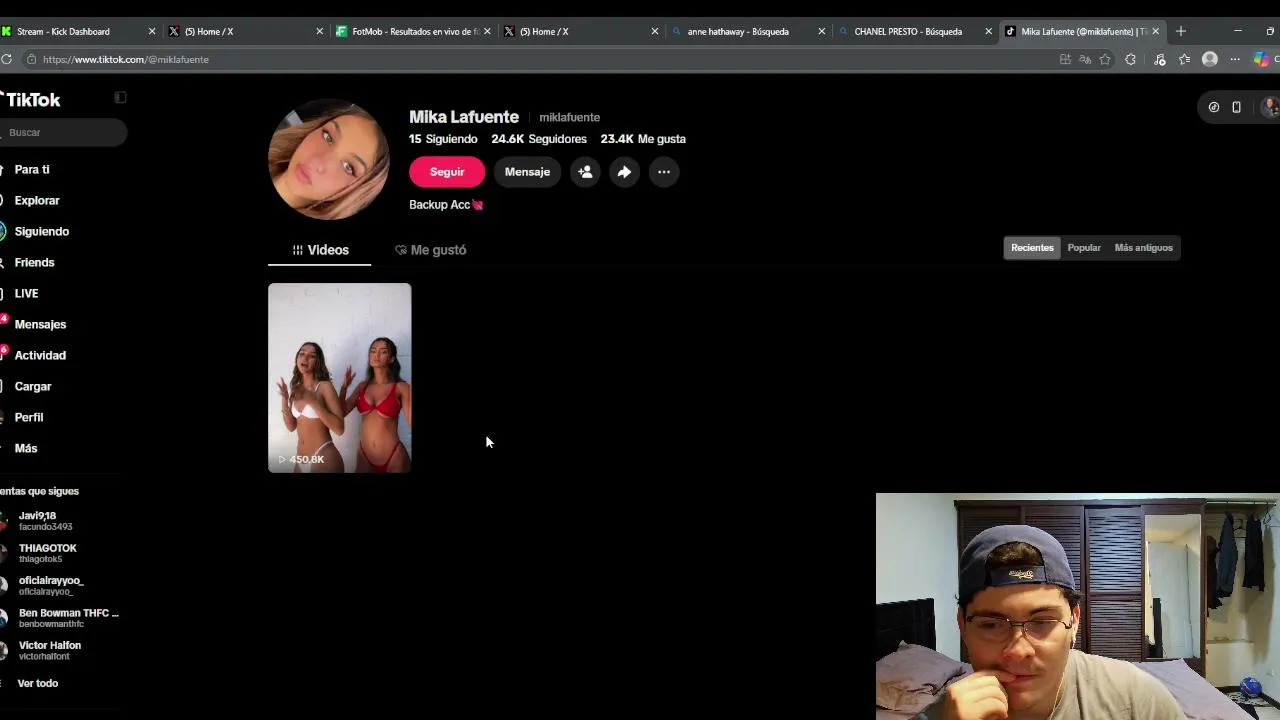Open the browser Extensions puzzle icon
The width and height of the screenshot is (1280, 720).
click(1130, 59)
